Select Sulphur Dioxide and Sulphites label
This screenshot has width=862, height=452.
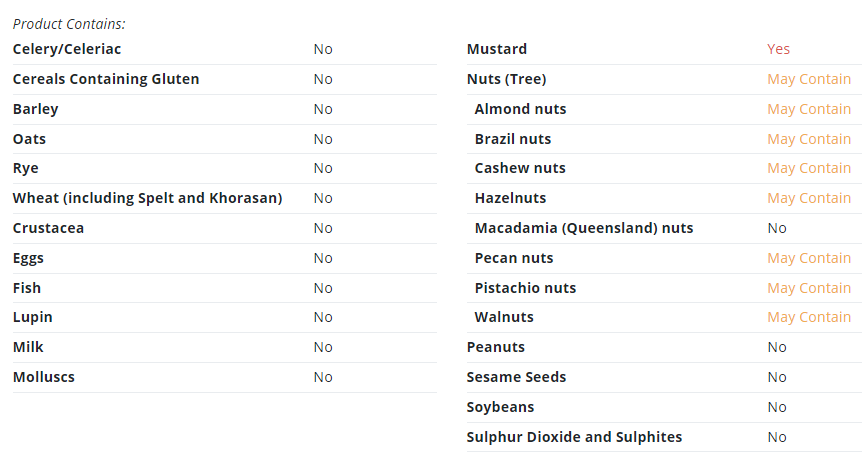(574, 437)
